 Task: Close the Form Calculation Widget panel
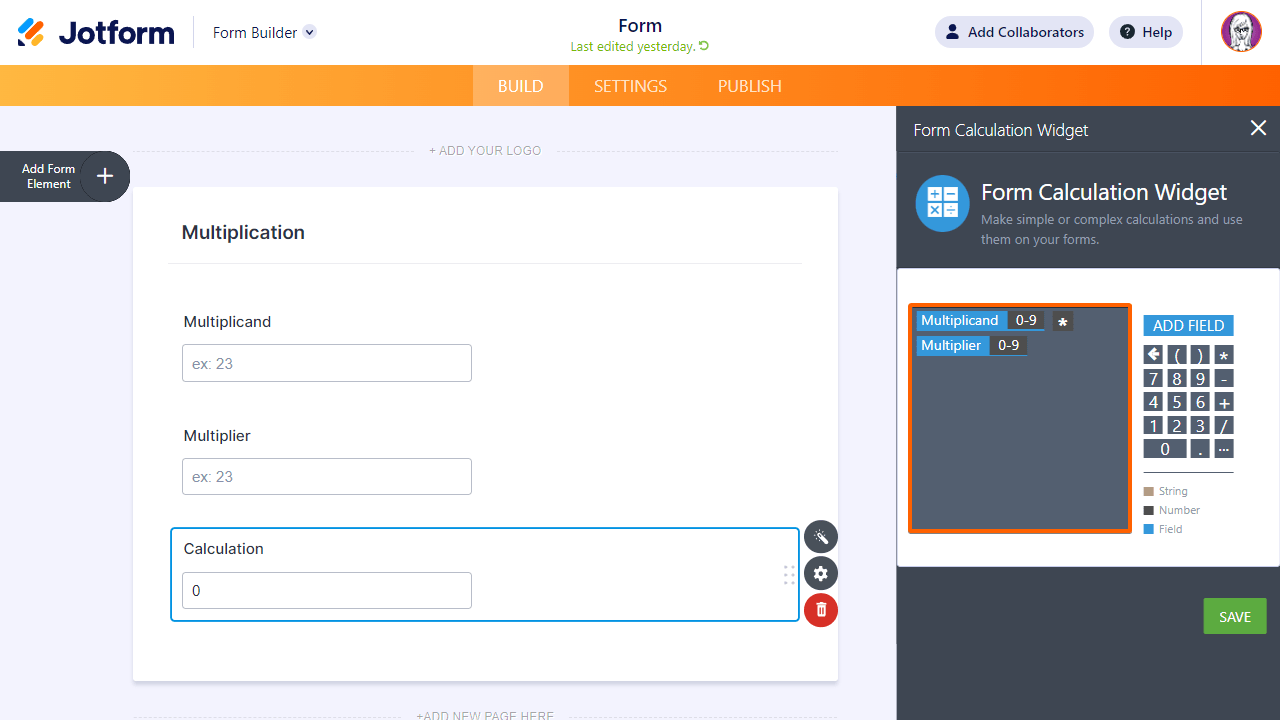coord(1258,128)
